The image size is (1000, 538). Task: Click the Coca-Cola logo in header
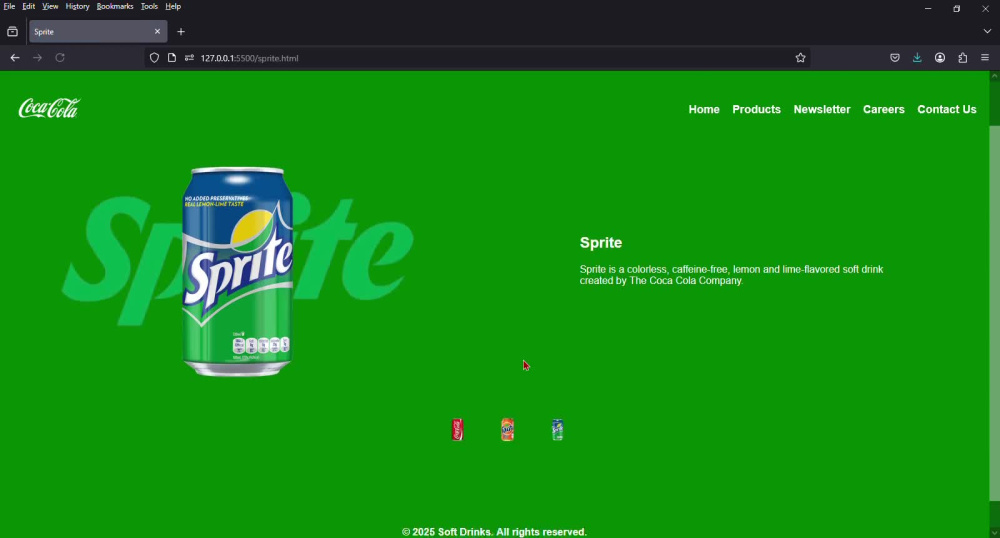[49, 108]
